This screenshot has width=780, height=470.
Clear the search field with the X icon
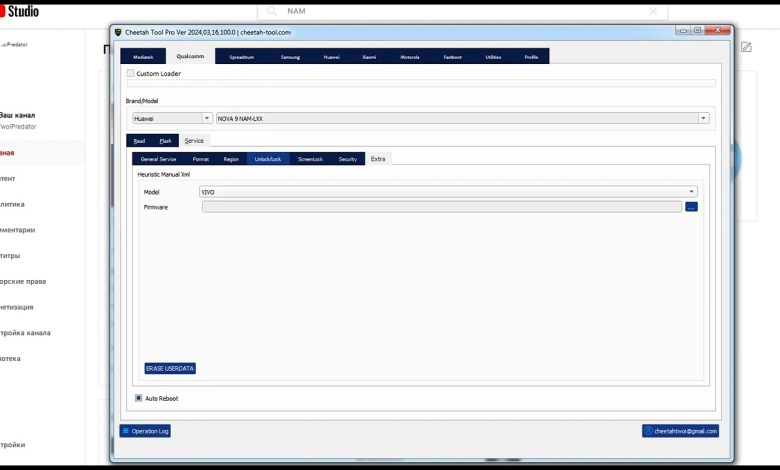coord(653,11)
